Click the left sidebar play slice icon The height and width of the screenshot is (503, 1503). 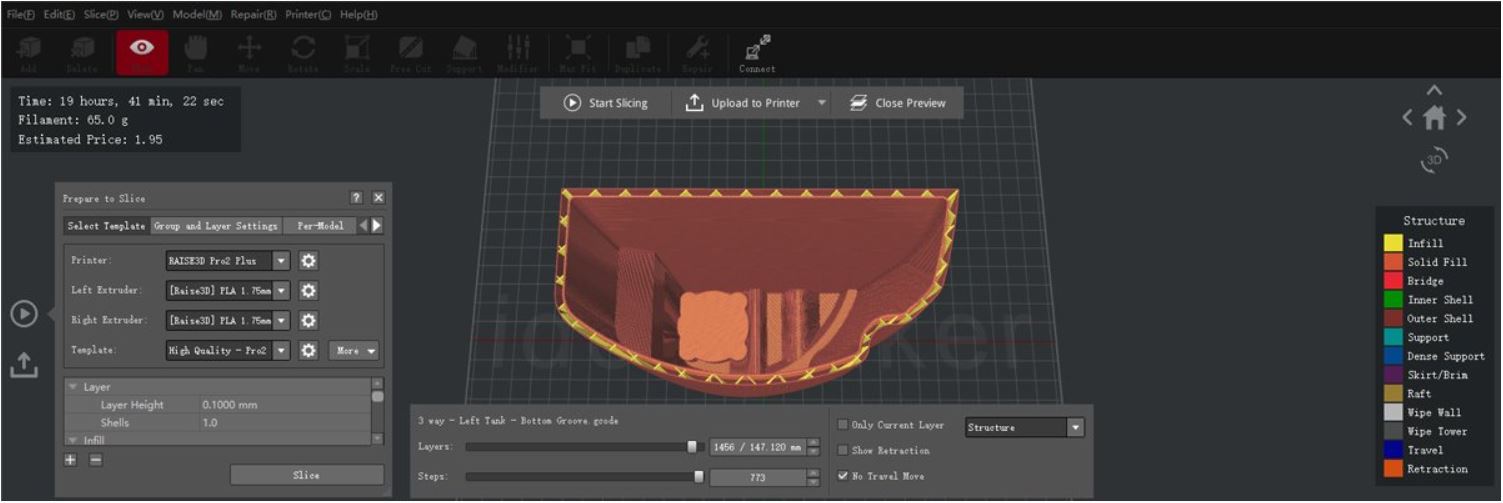pyautogui.click(x=24, y=314)
